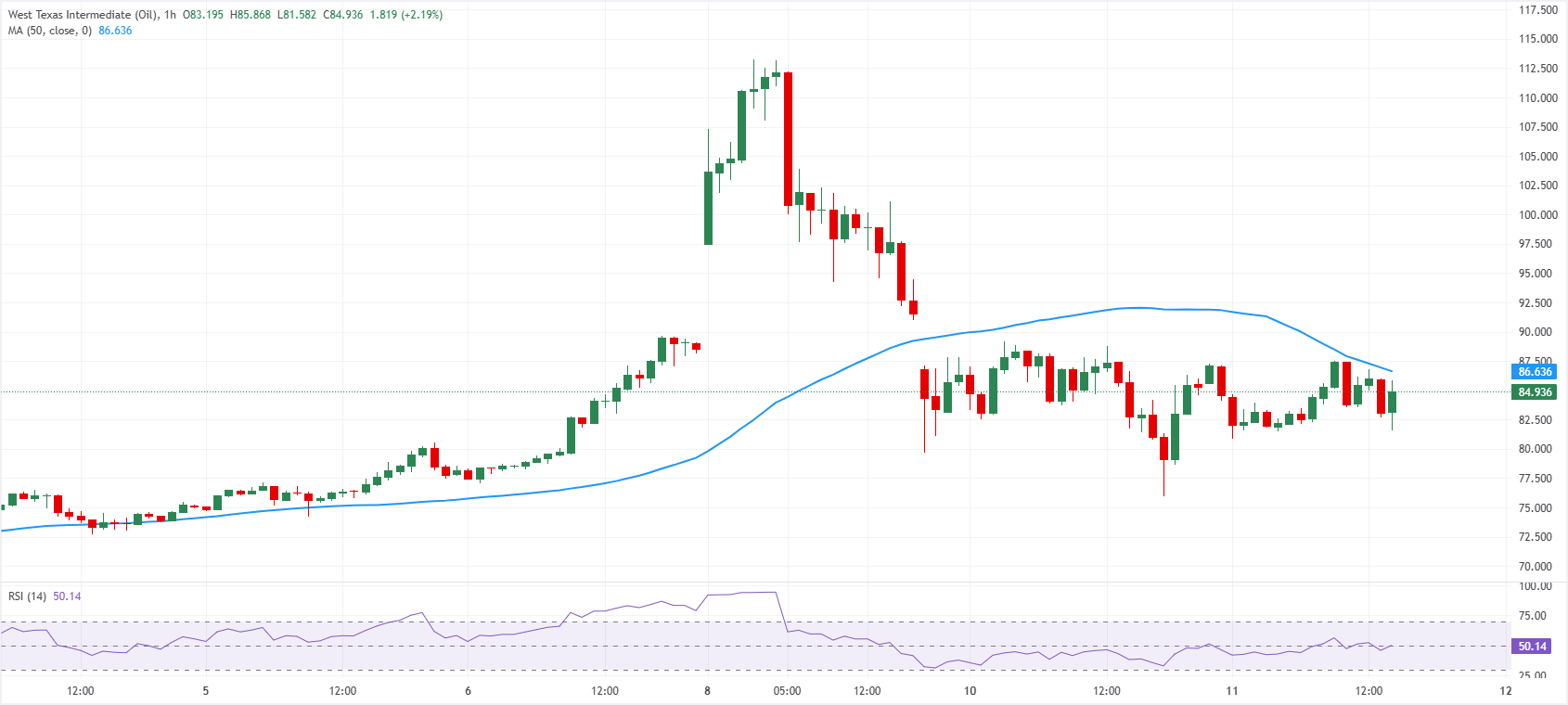Click the 117.500 top price axis label

[1537, 10]
